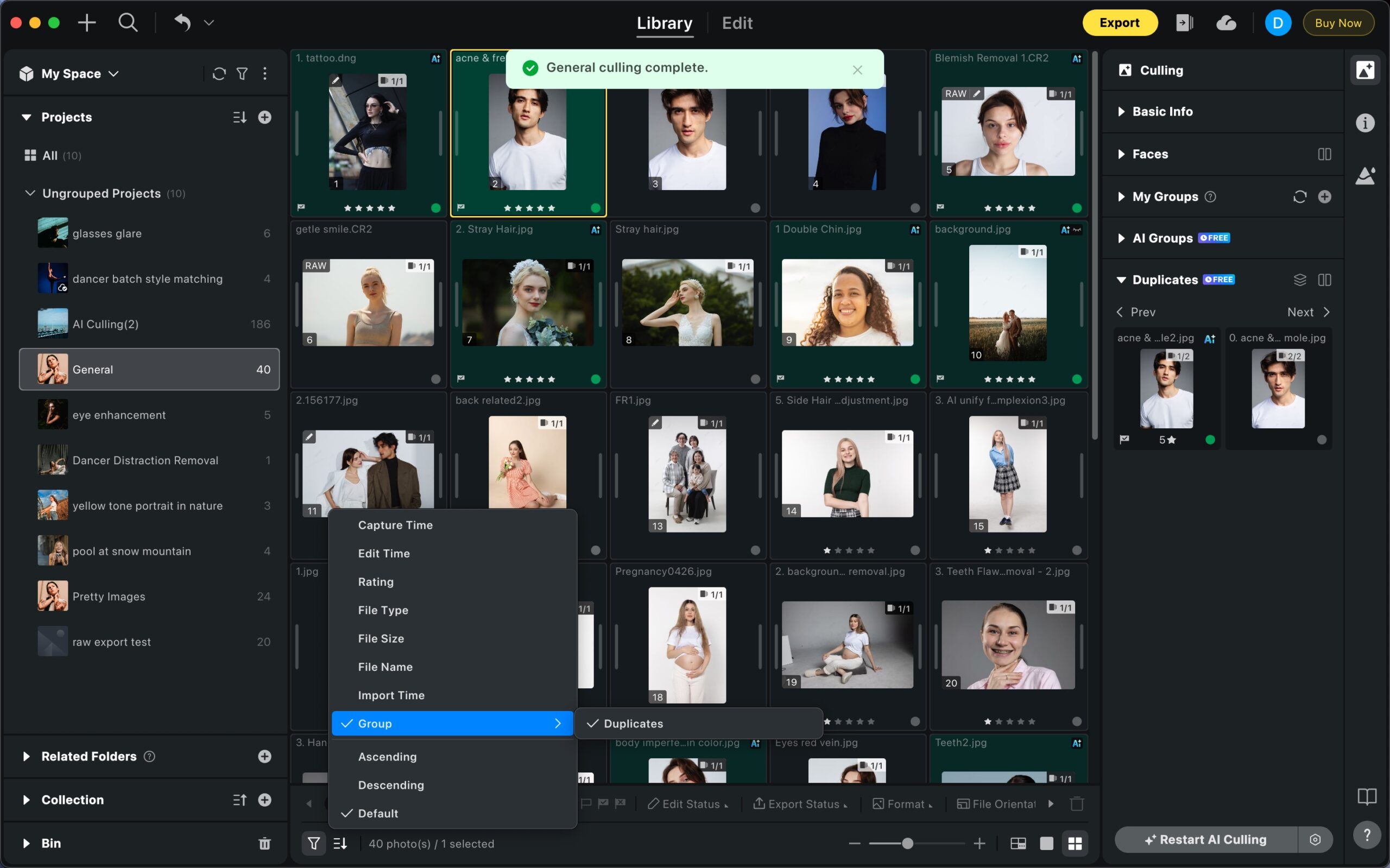Screen dimensions: 1390x868
Task: Click the trash icon next to Bin
Action: (x=264, y=844)
